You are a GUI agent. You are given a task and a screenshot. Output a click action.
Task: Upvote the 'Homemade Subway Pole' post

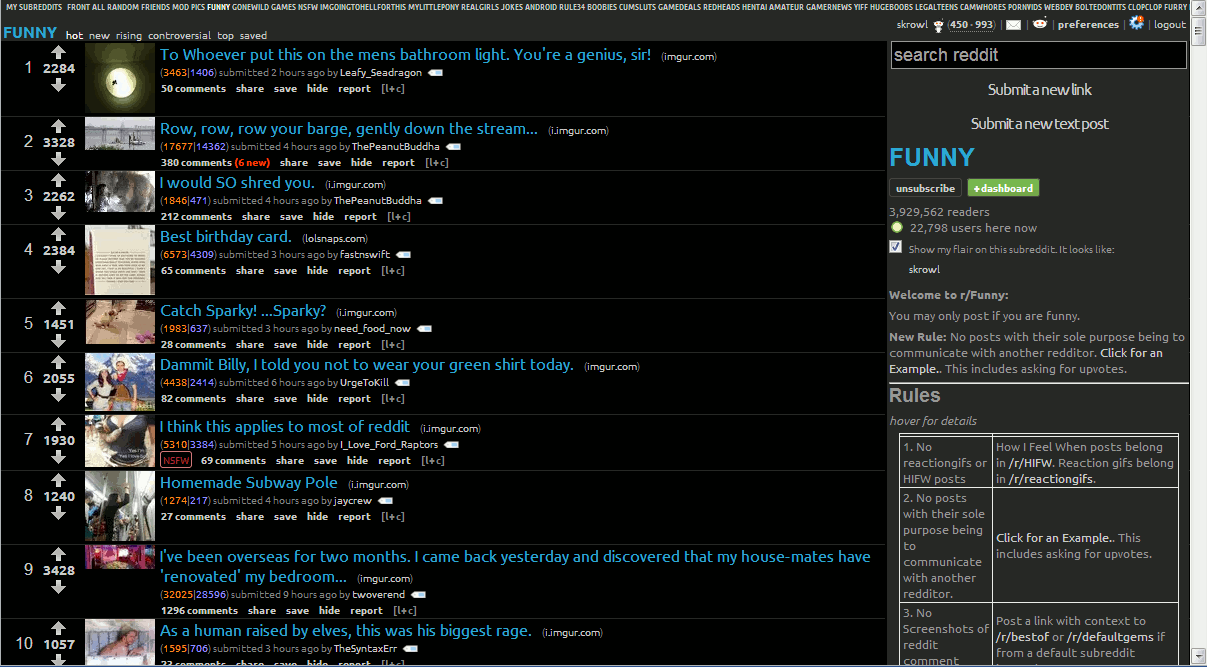click(x=58, y=478)
